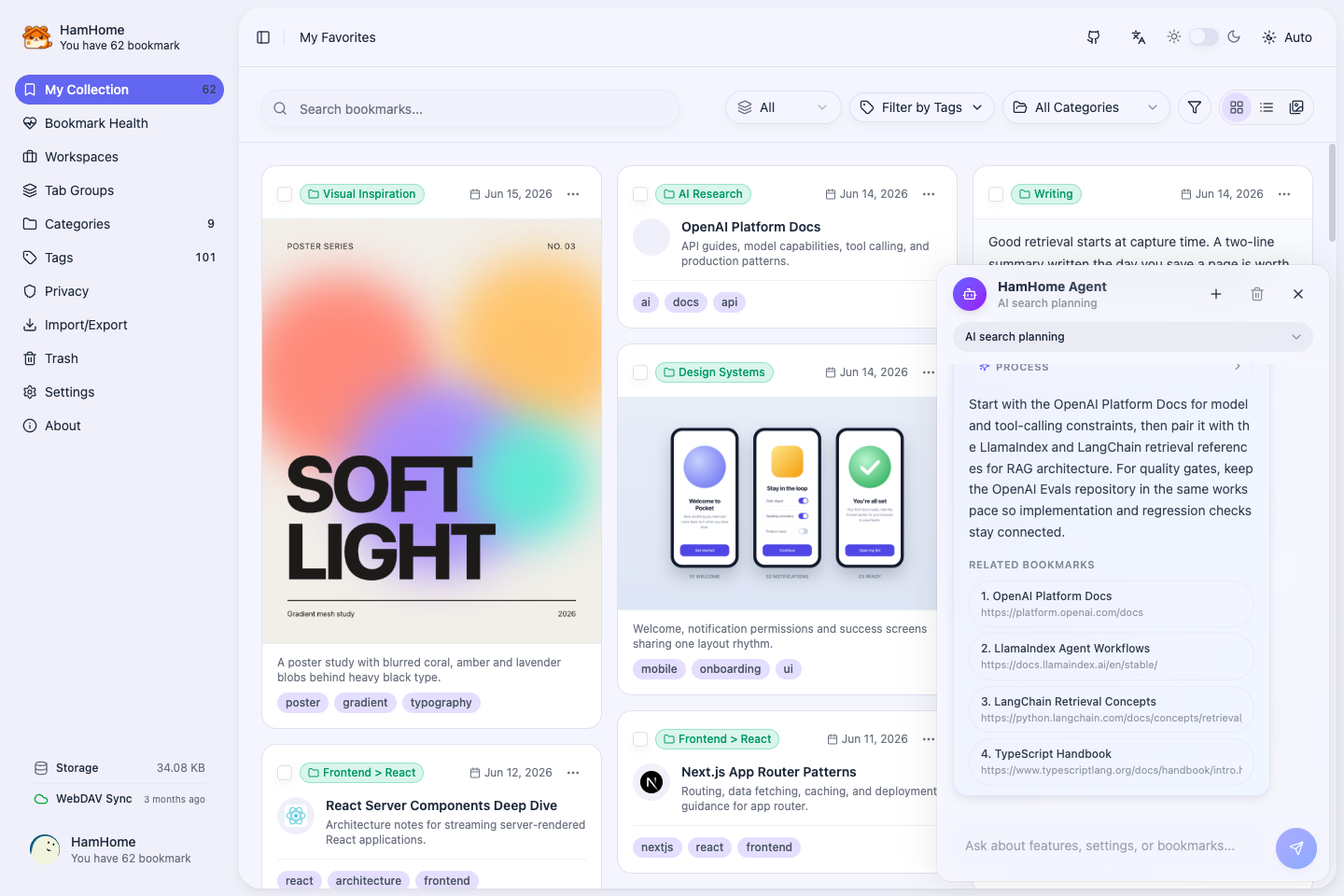Go to Workspaces in the sidebar
This screenshot has width=1344, height=896.
click(x=119, y=157)
